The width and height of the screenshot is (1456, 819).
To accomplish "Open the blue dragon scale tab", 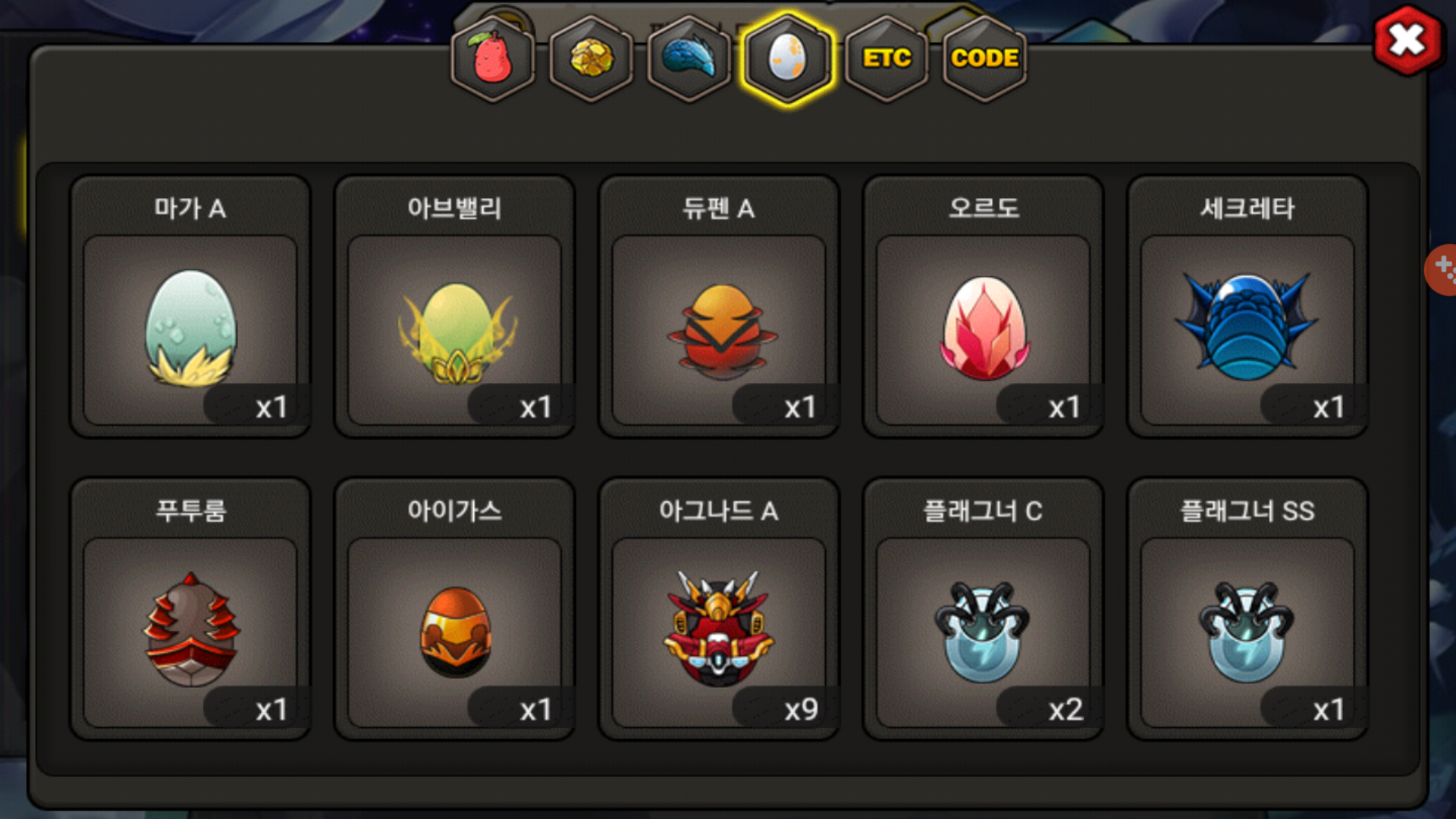I will [x=689, y=58].
